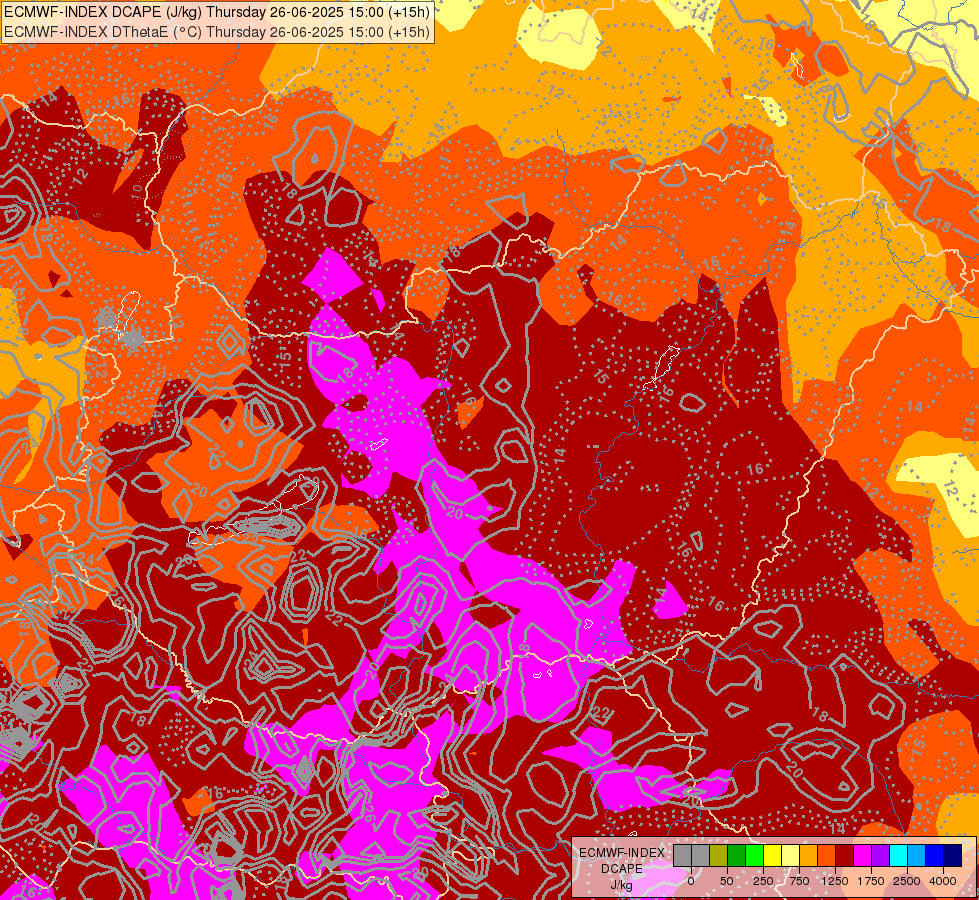Click the legend value label 1250
The image size is (979, 900).
coord(835,881)
